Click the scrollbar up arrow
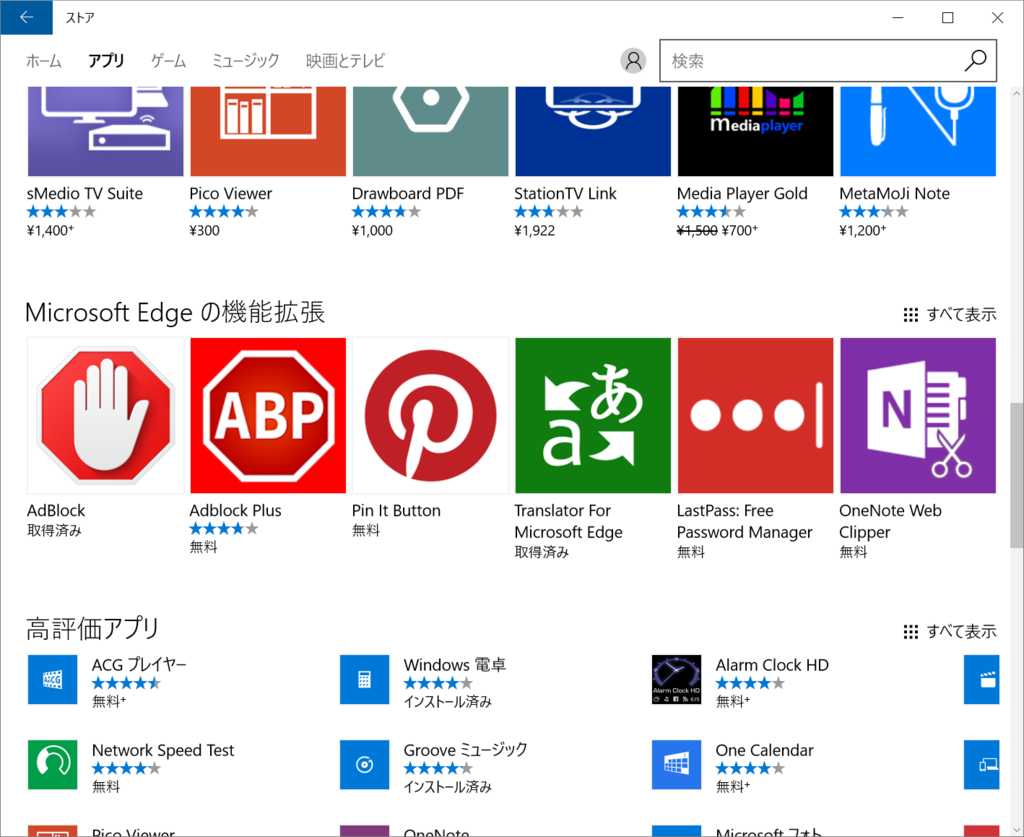This screenshot has width=1024, height=837. coord(1016,93)
